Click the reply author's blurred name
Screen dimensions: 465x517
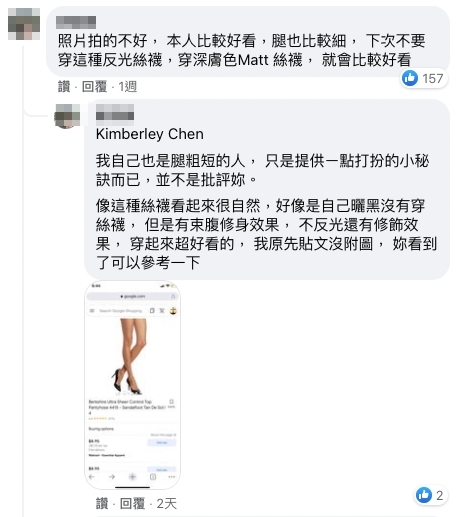click(115, 112)
